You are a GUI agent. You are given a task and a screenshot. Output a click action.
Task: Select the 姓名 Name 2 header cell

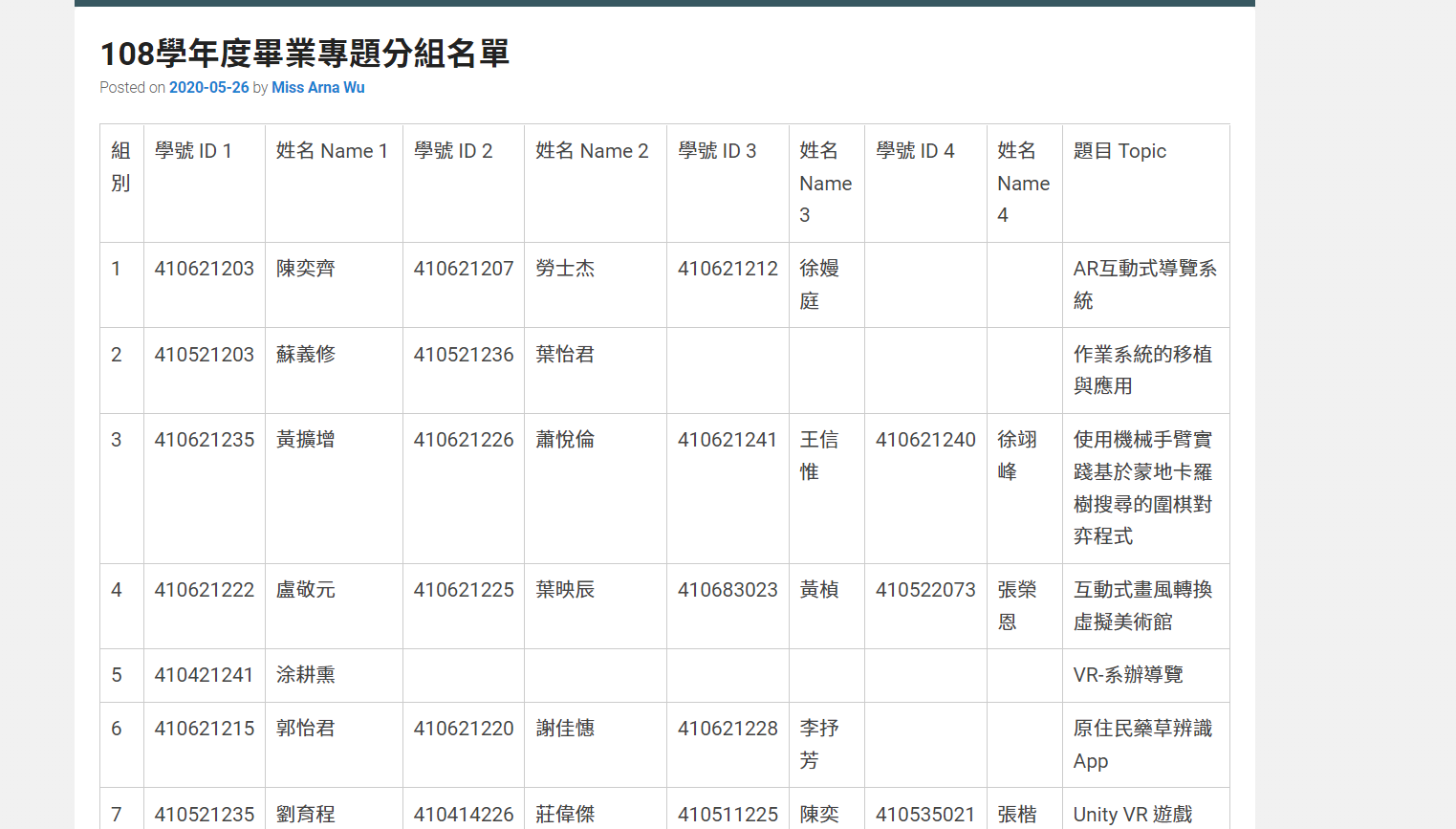pos(592,151)
